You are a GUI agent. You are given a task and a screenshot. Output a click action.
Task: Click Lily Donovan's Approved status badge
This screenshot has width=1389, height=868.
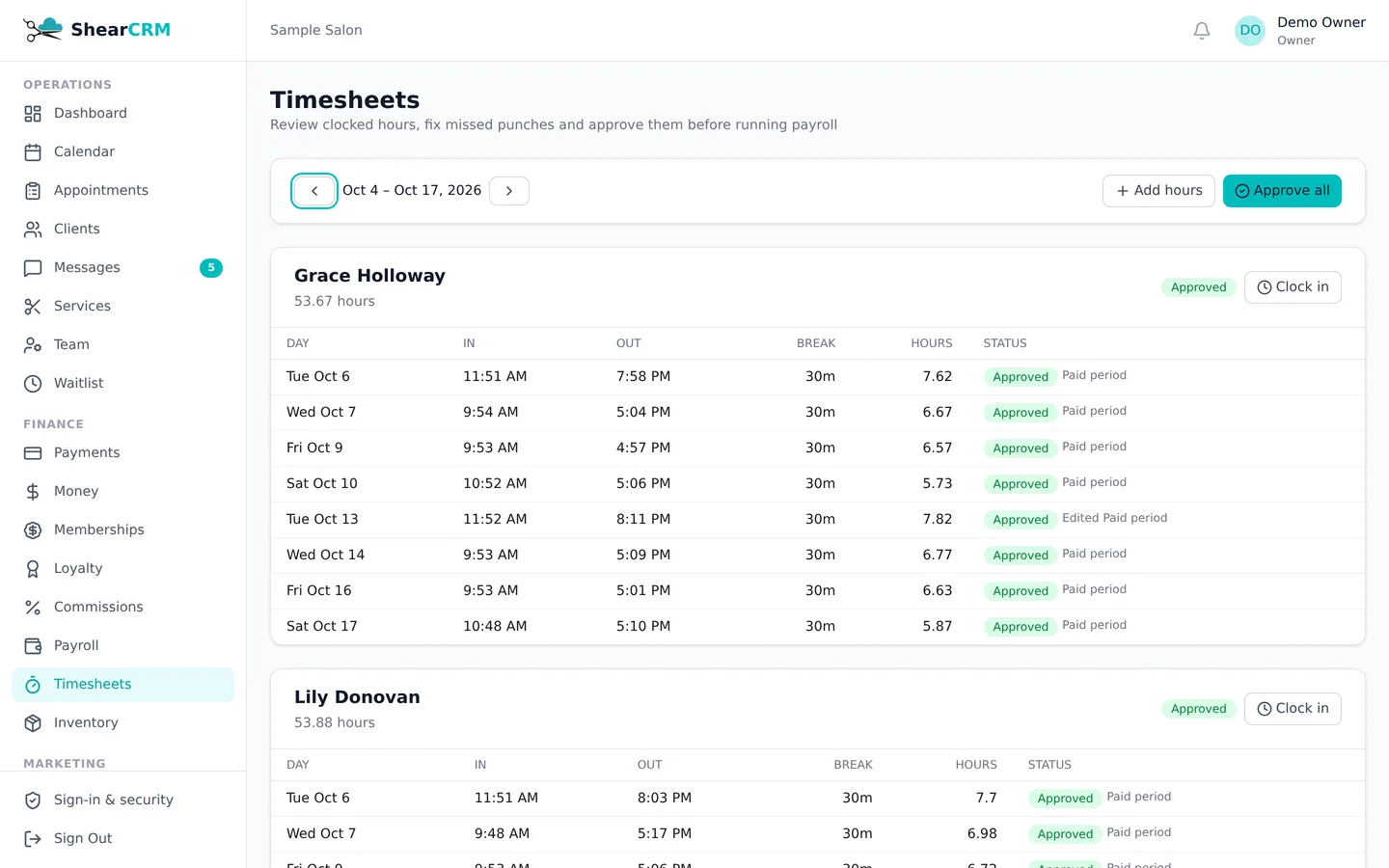pos(1199,709)
